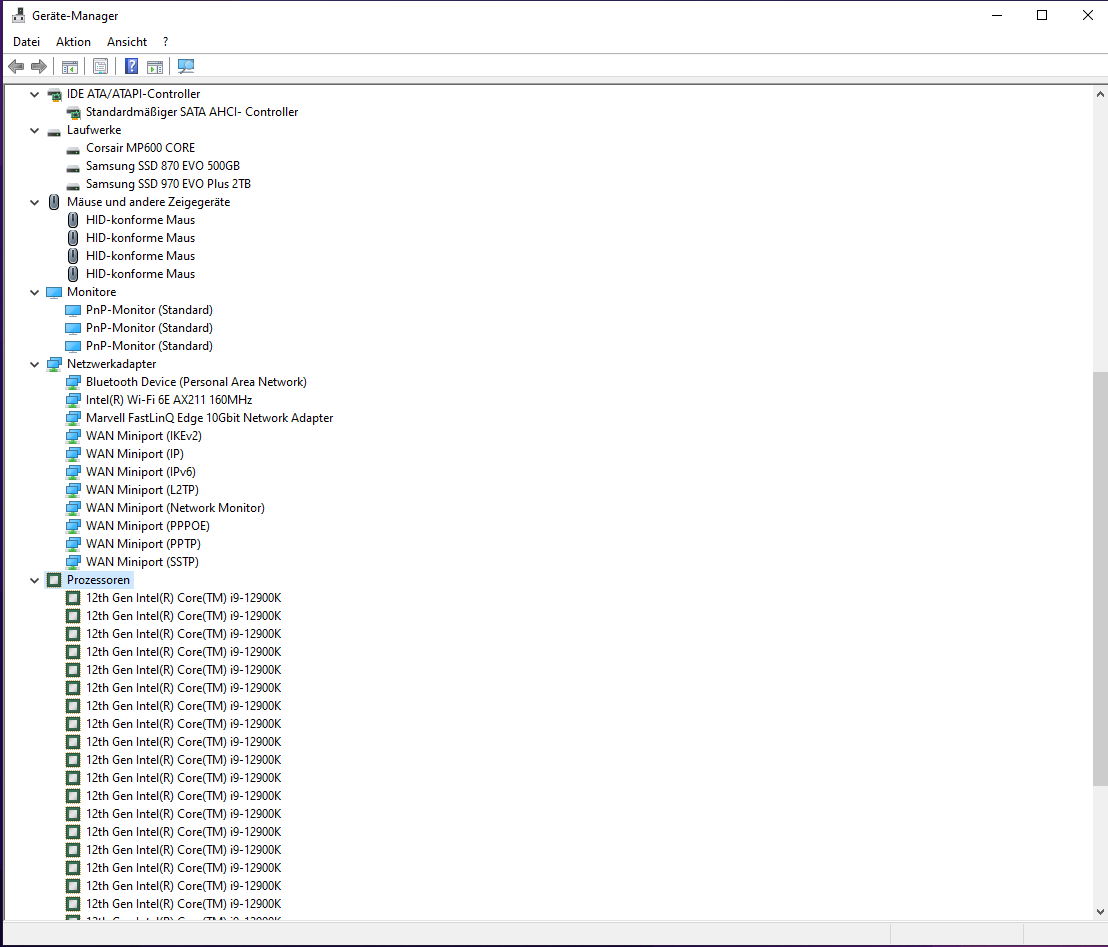
Task: Collapse the IDE ATA/ATAPI-Controller node
Action: pyautogui.click(x=34, y=94)
